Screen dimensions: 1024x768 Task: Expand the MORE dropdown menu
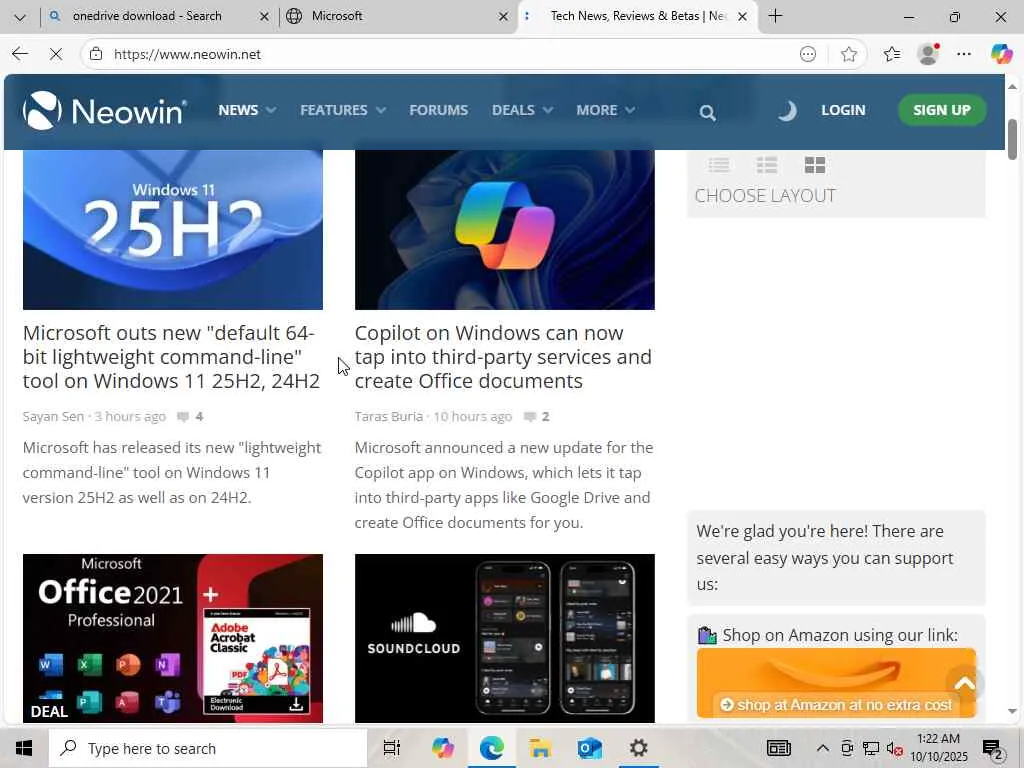pos(605,110)
